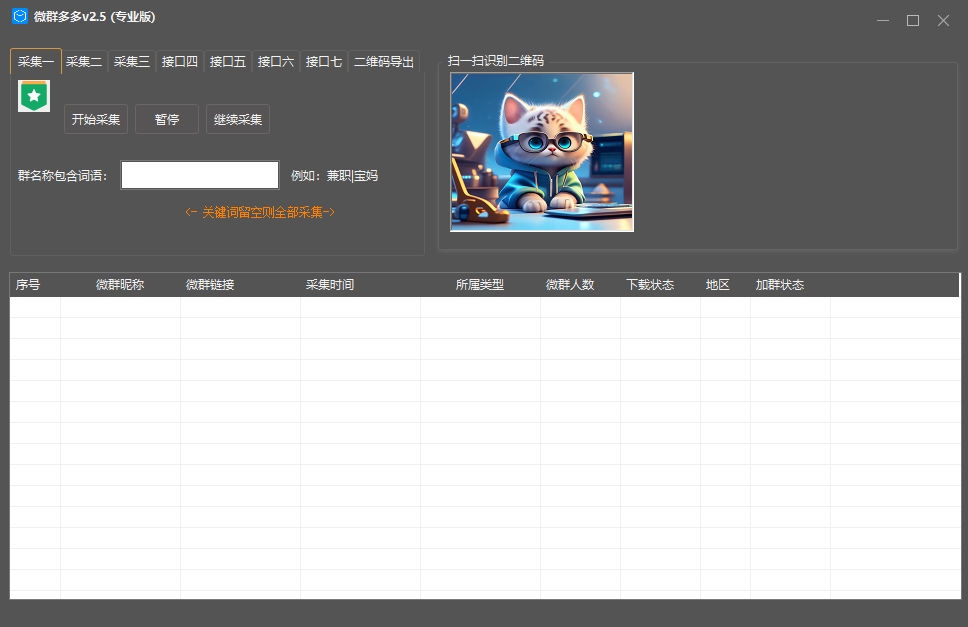Viewport: 968px width, 627px height.
Task: Resume with the 继续采集 button
Action: coord(238,119)
